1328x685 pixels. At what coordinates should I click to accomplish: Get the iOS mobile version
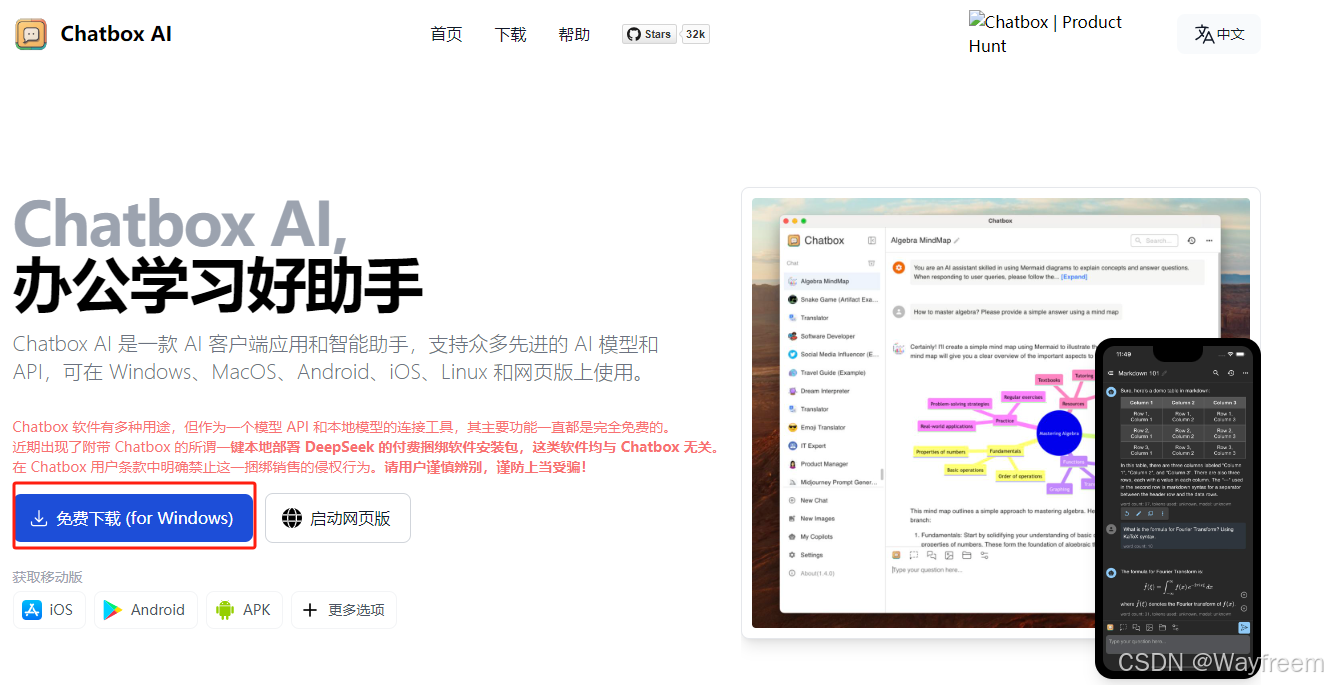click(49, 610)
